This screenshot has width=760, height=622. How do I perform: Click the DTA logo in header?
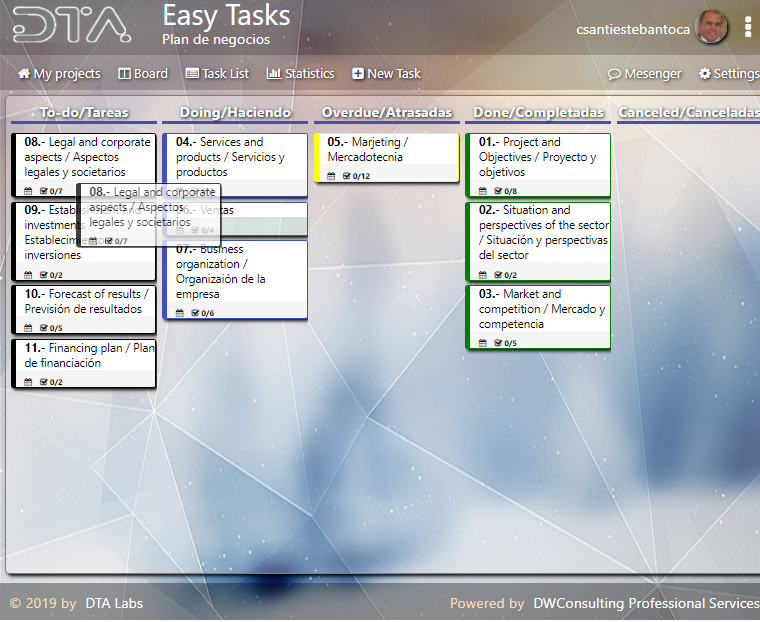click(x=72, y=27)
